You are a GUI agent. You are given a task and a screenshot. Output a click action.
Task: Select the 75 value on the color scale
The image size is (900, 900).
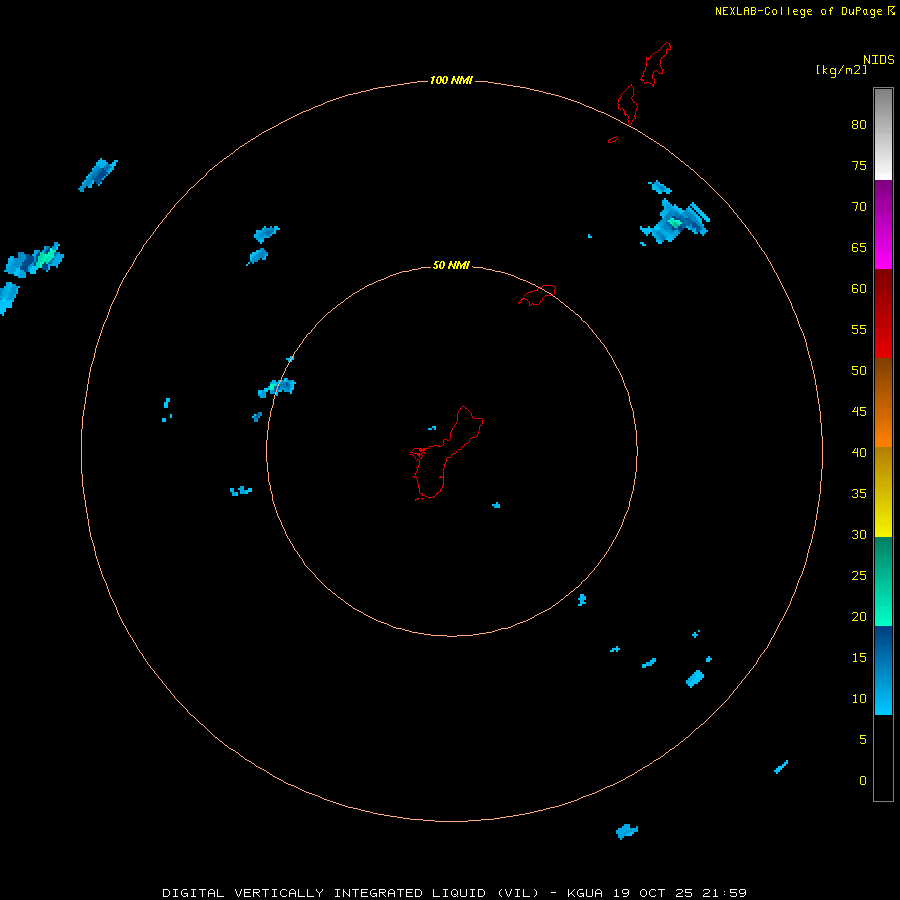point(859,165)
